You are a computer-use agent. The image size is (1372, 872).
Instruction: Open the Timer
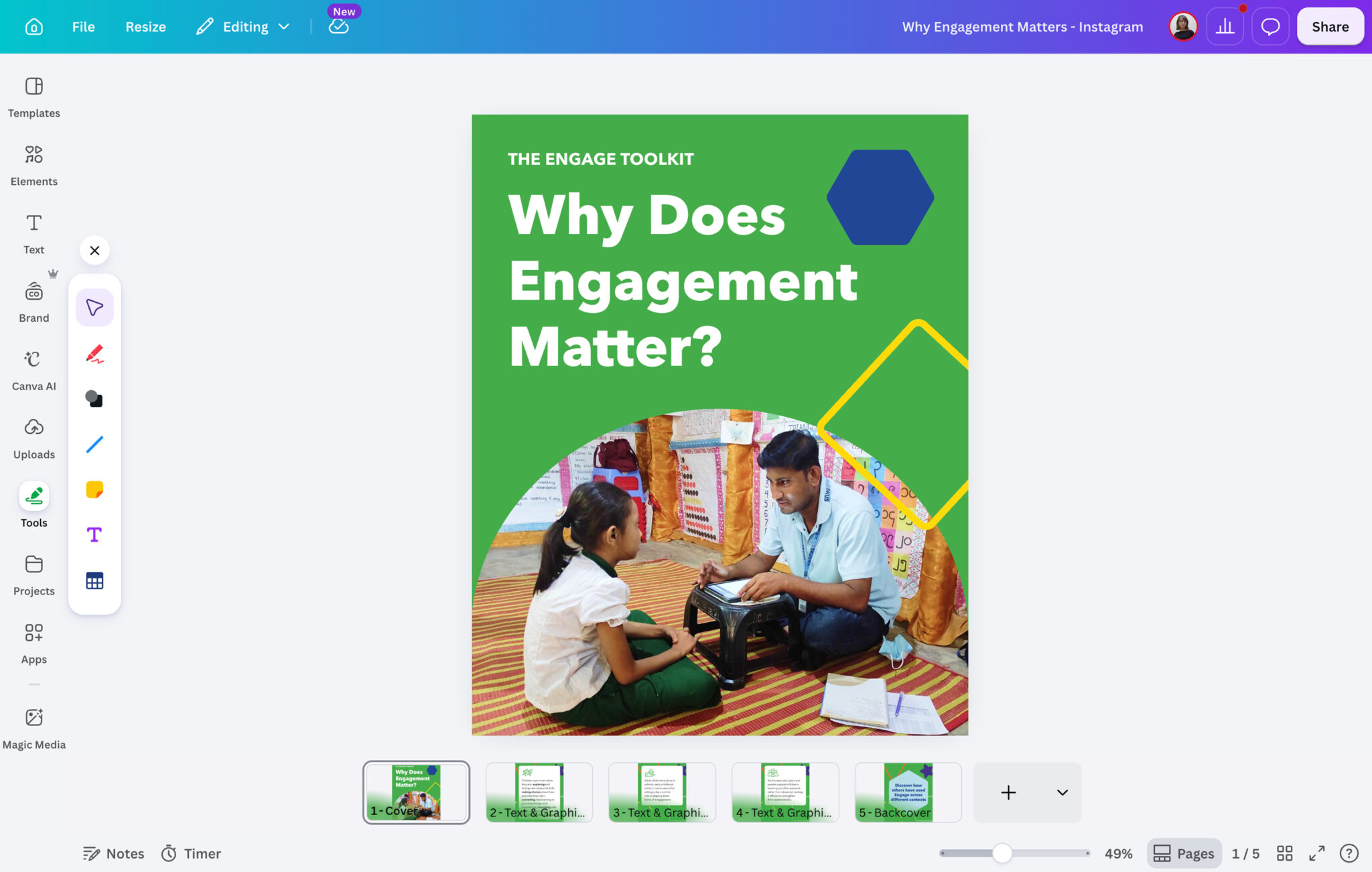coord(192,853)
